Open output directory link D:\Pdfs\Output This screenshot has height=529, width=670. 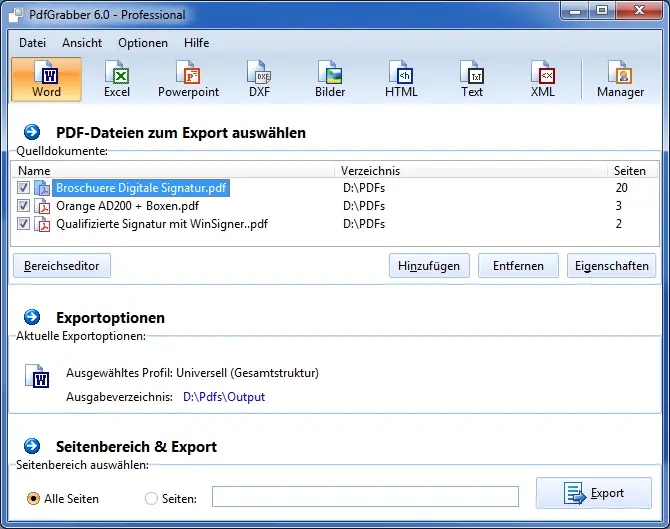(224, 397)
